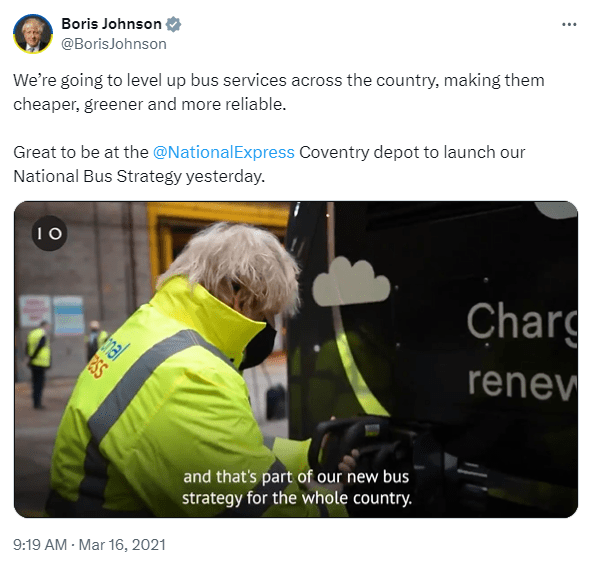Screen dimensions: 595x563
Task: Click the 'renew' lettering on the bus
Action: point(522,382)
